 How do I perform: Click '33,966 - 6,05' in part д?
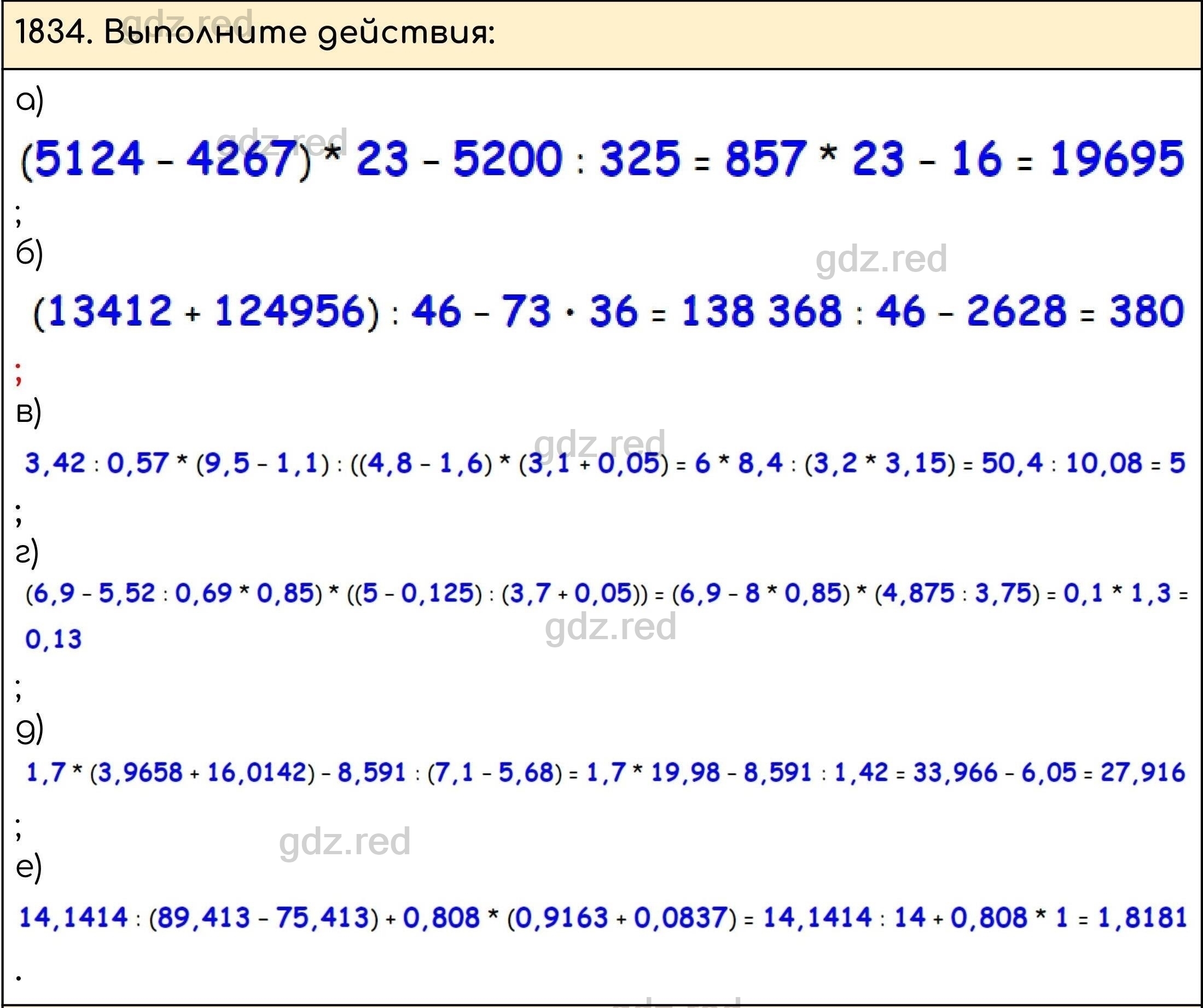[x=995, y=773]
